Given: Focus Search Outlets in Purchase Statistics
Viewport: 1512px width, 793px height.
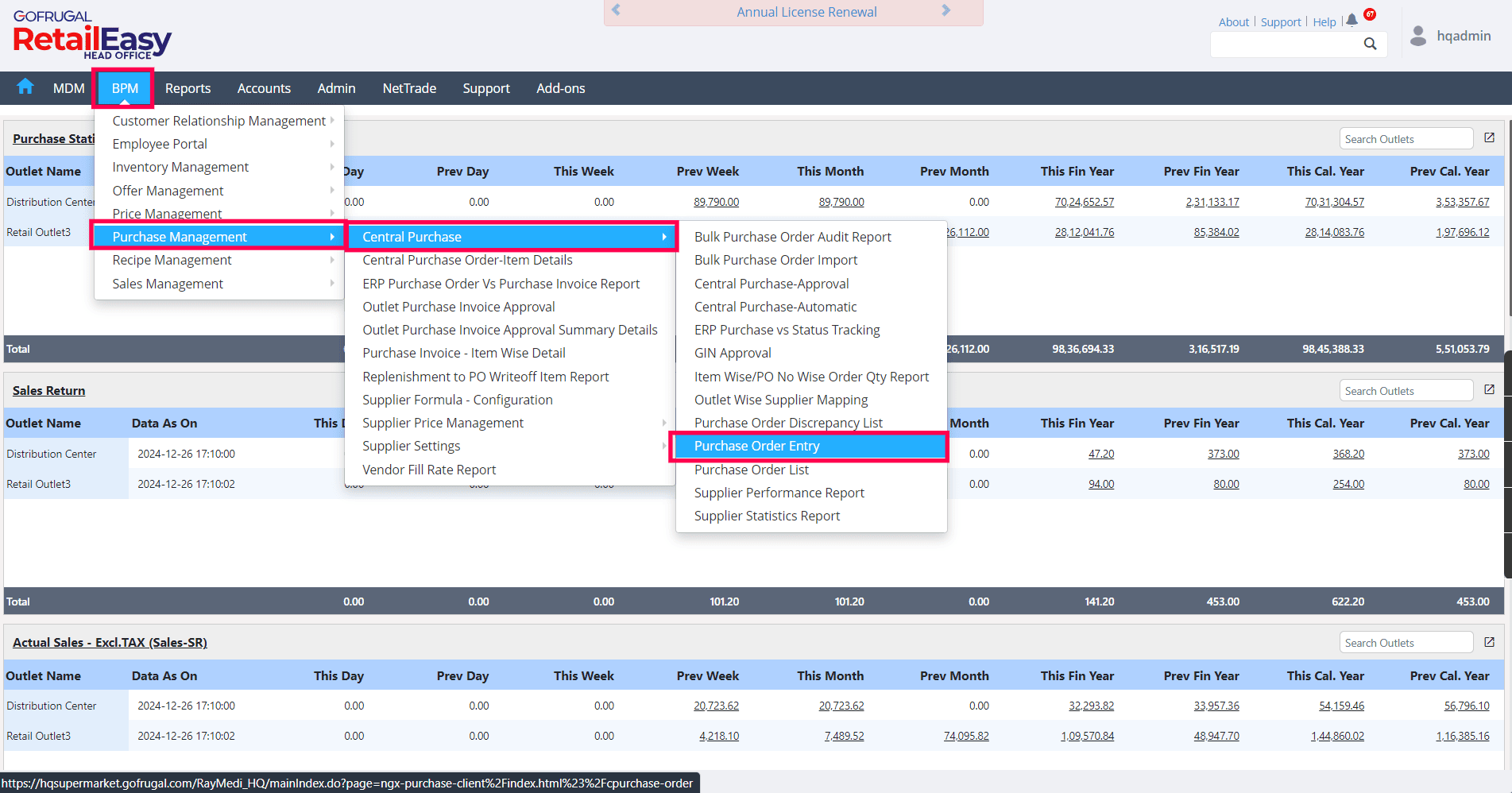Looking at the screenshot, I should click(1406, 139).
